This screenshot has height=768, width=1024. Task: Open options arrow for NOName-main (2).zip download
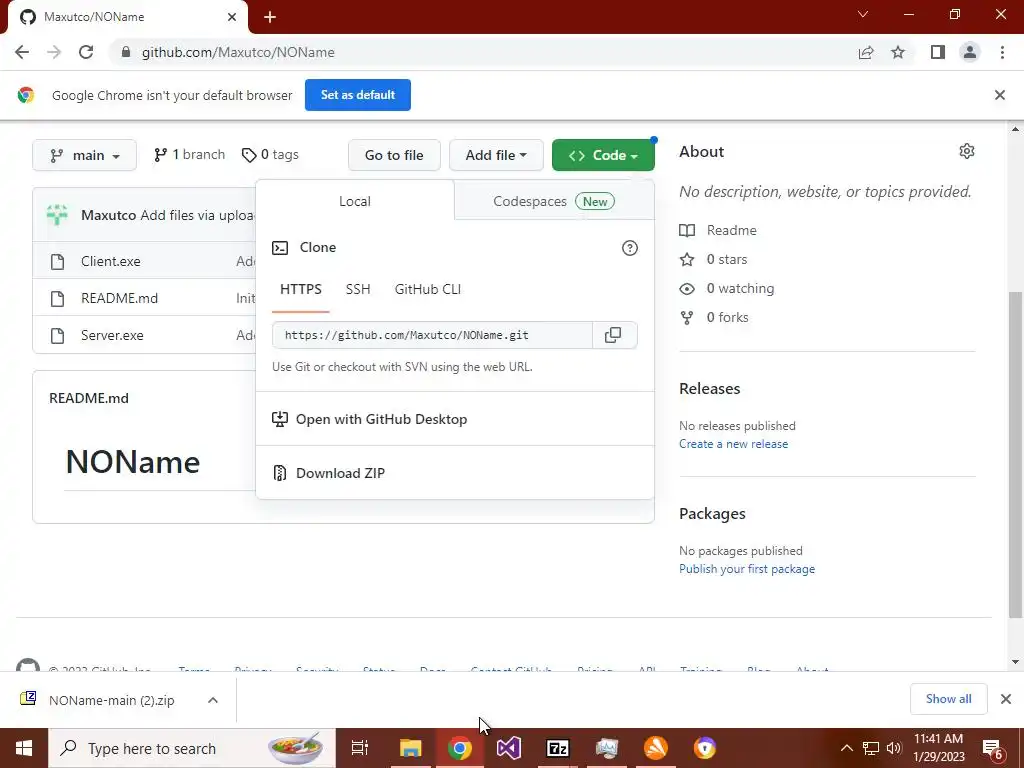pos(213,700)
